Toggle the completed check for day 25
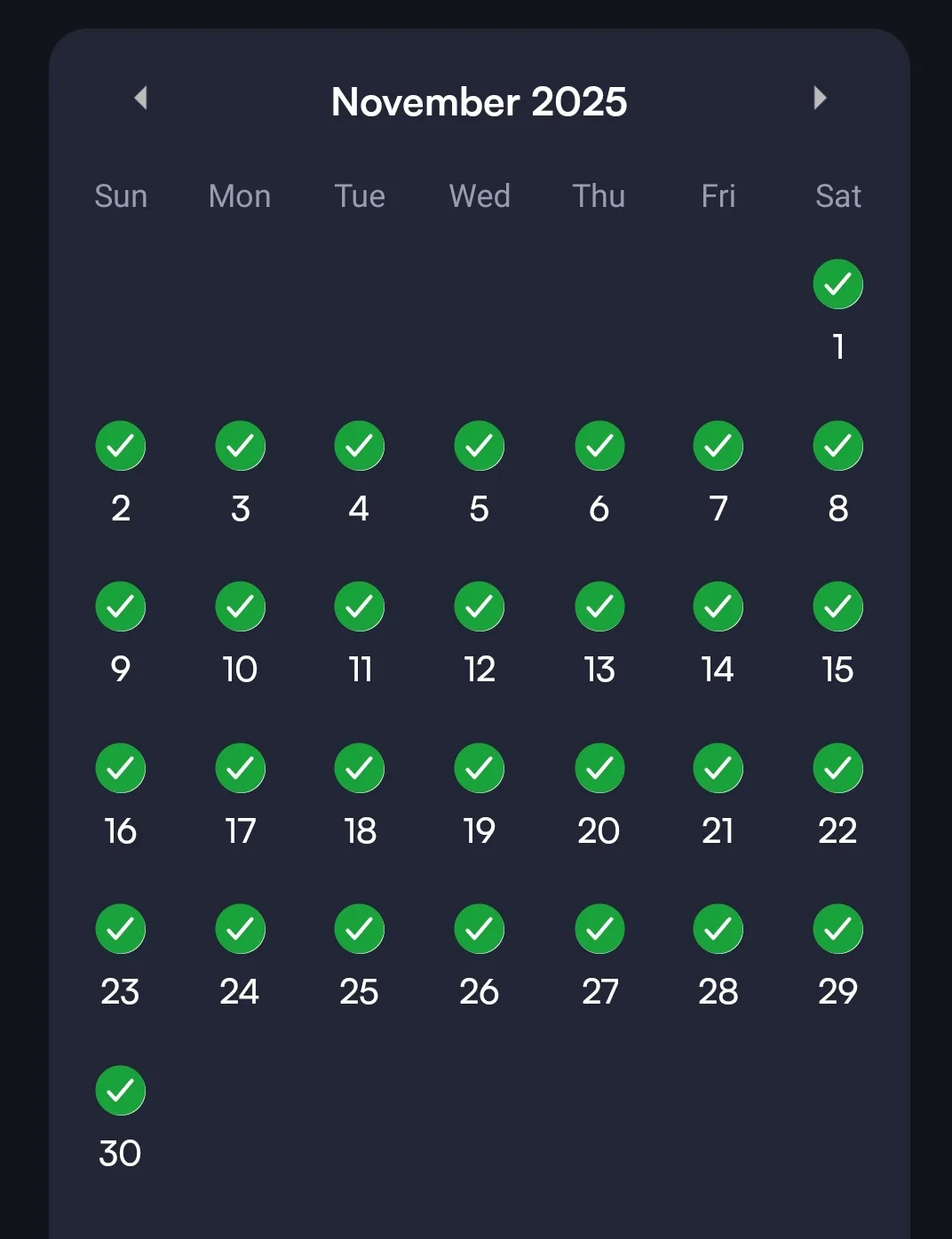 [x=360, y=929]
